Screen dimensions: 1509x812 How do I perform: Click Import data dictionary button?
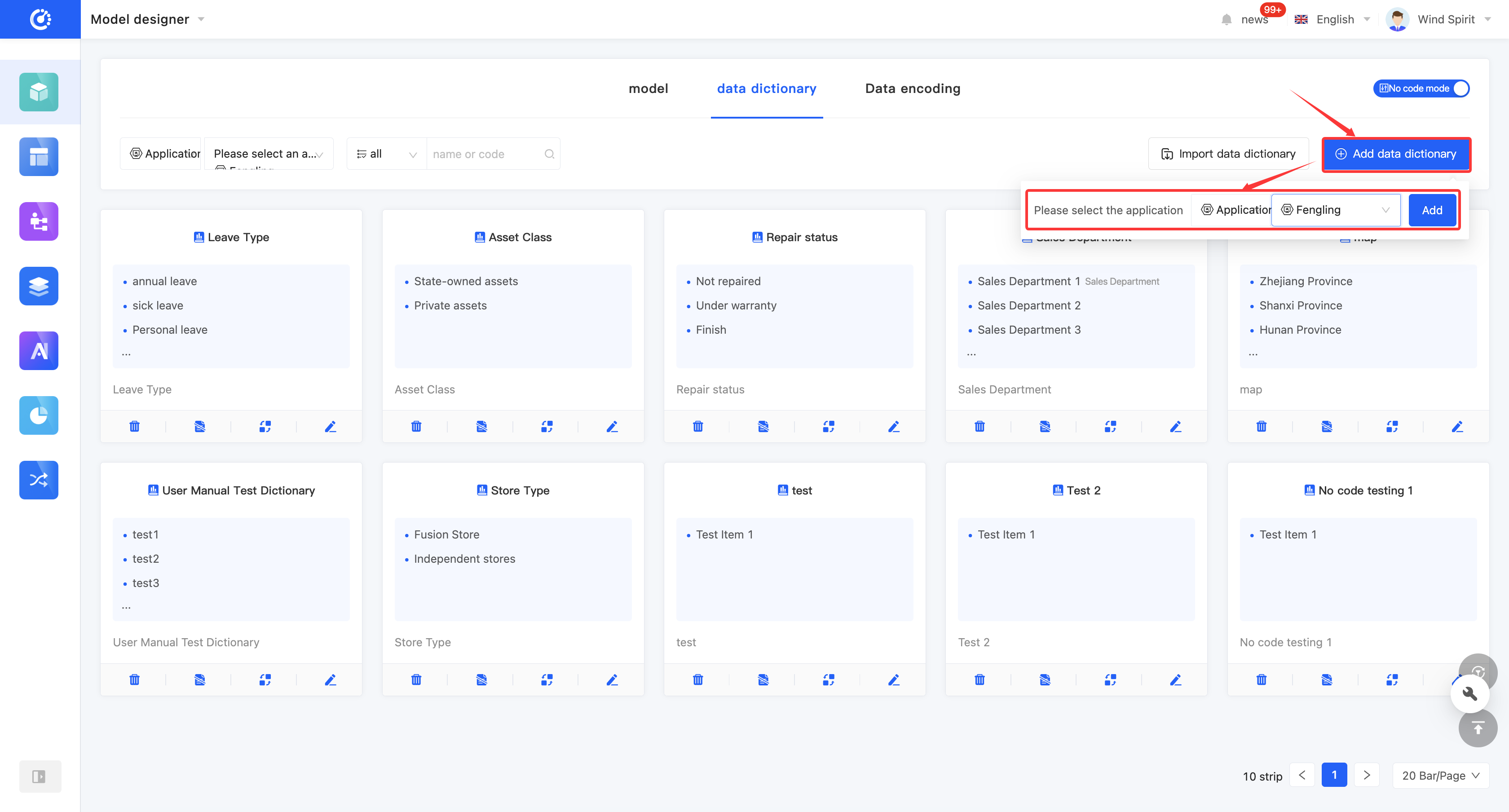pos(1228,154)
